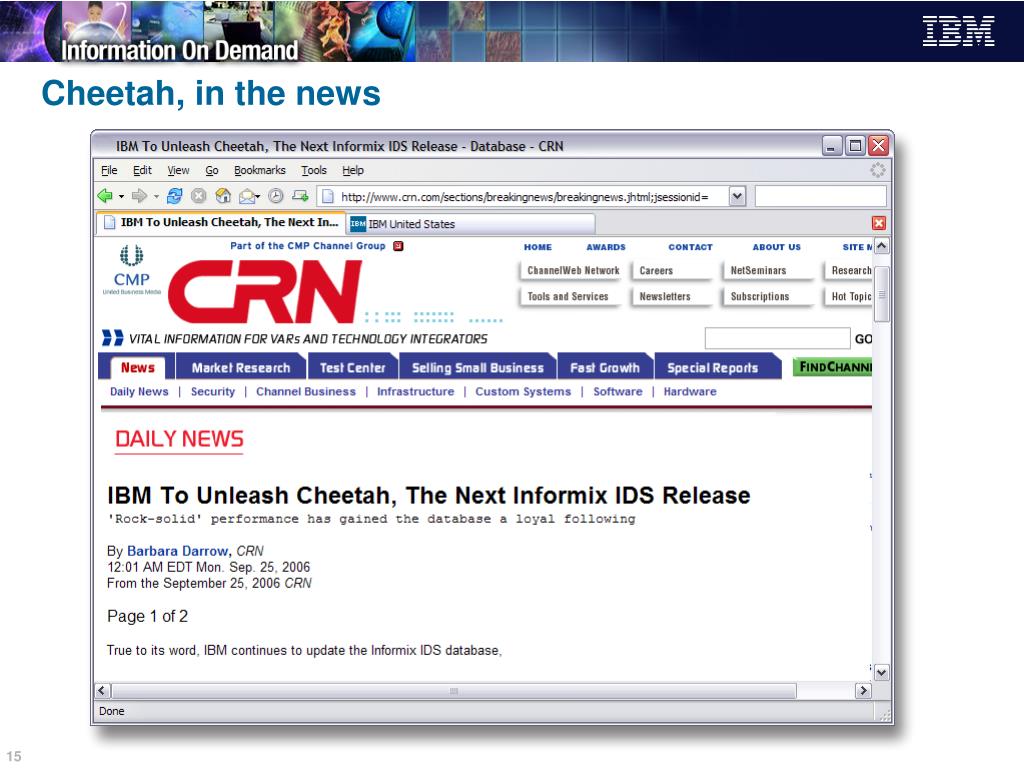Viewport: 1024px width, 768px height.
Task: Click the CRN site search input field
Action: [777, 339]
